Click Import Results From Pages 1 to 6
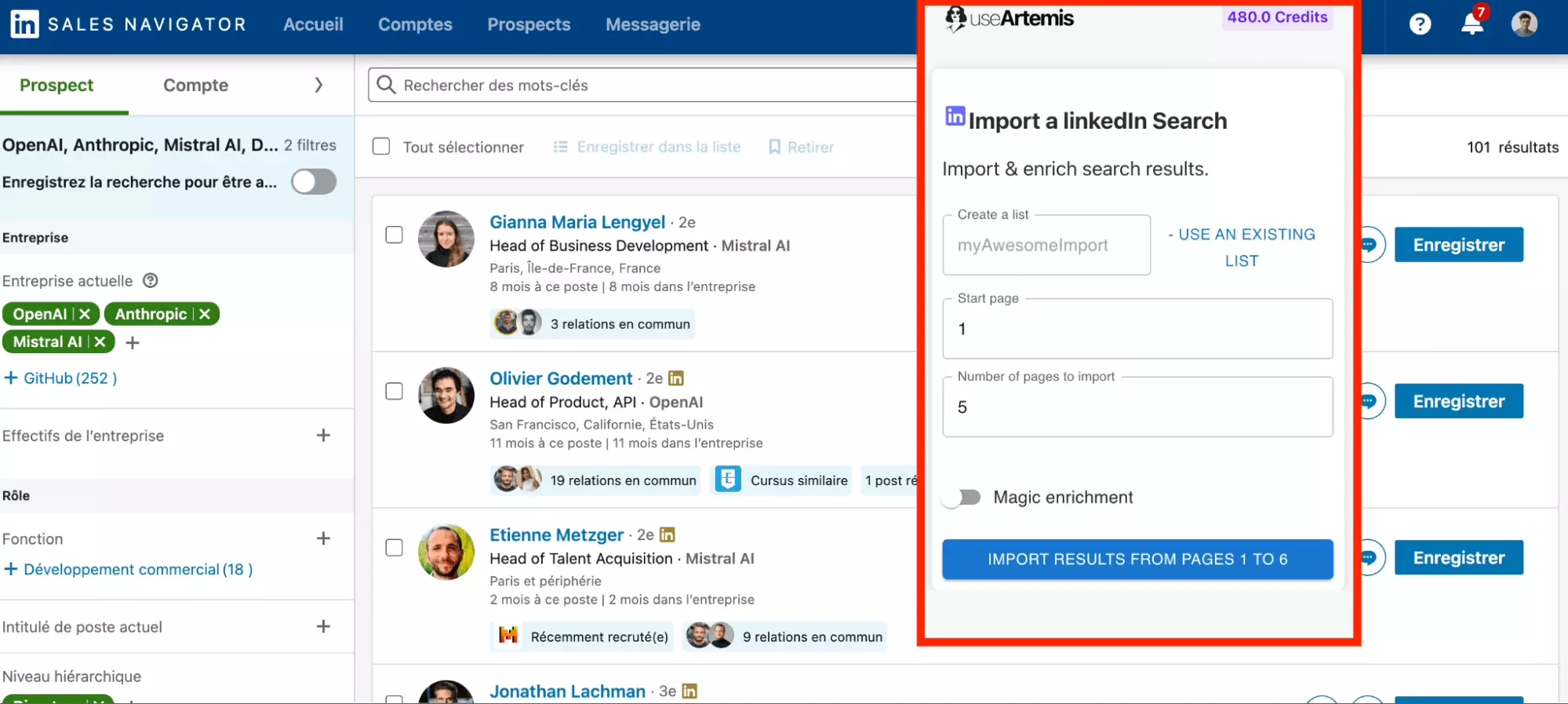 point(1137,559)
